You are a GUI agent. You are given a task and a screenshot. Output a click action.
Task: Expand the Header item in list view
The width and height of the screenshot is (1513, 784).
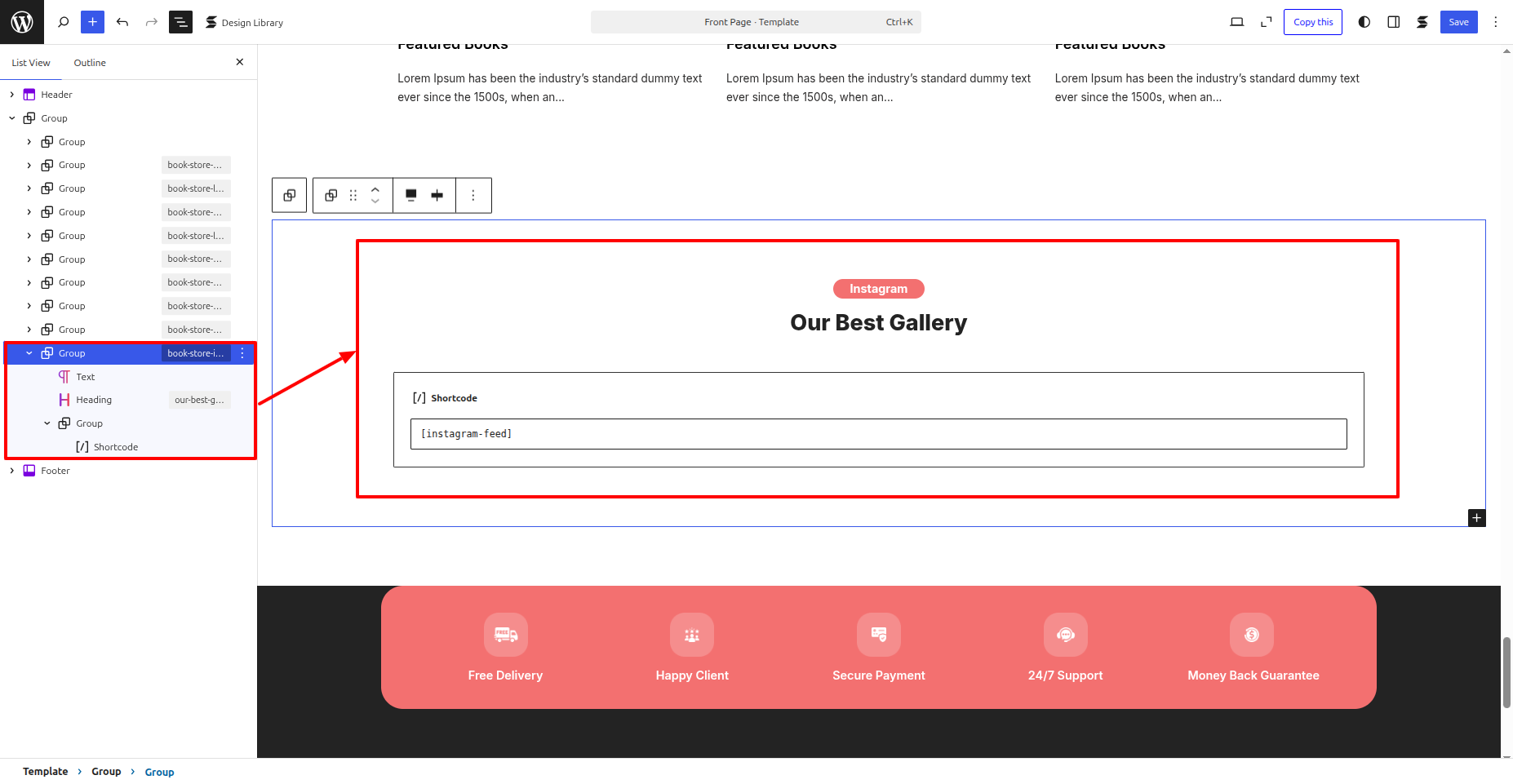coord(12,95)
